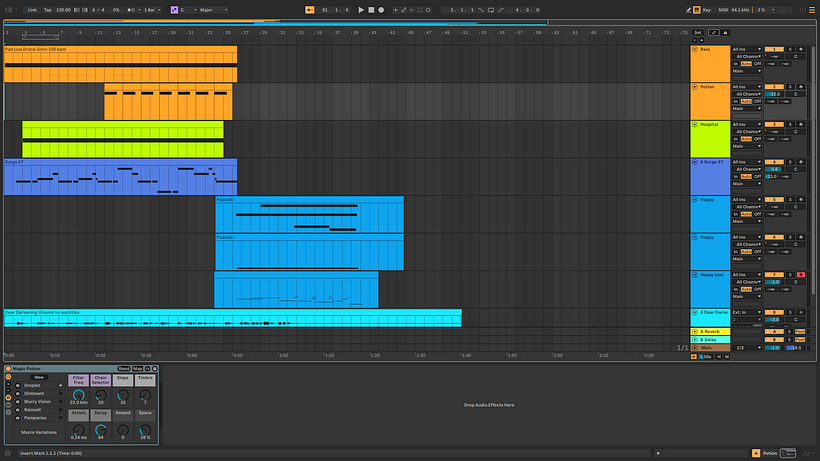Open Bass track All Ins input dropdown
Viewport: 820px width, 461px height.
pyautogui.click(x=747, y=49)
